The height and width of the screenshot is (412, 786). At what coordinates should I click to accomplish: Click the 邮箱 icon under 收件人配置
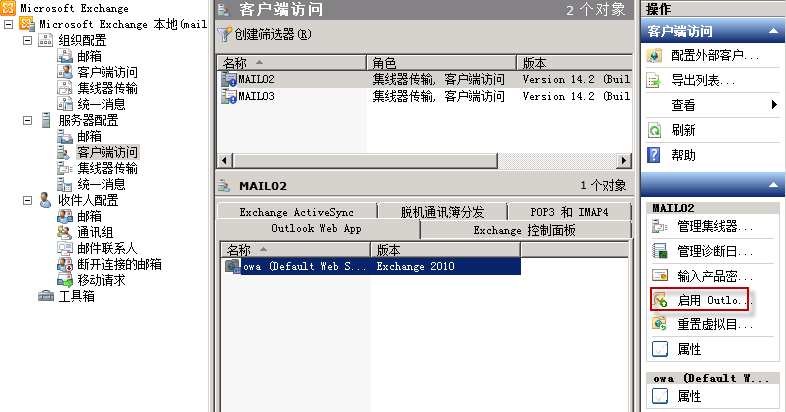[65, 217]
